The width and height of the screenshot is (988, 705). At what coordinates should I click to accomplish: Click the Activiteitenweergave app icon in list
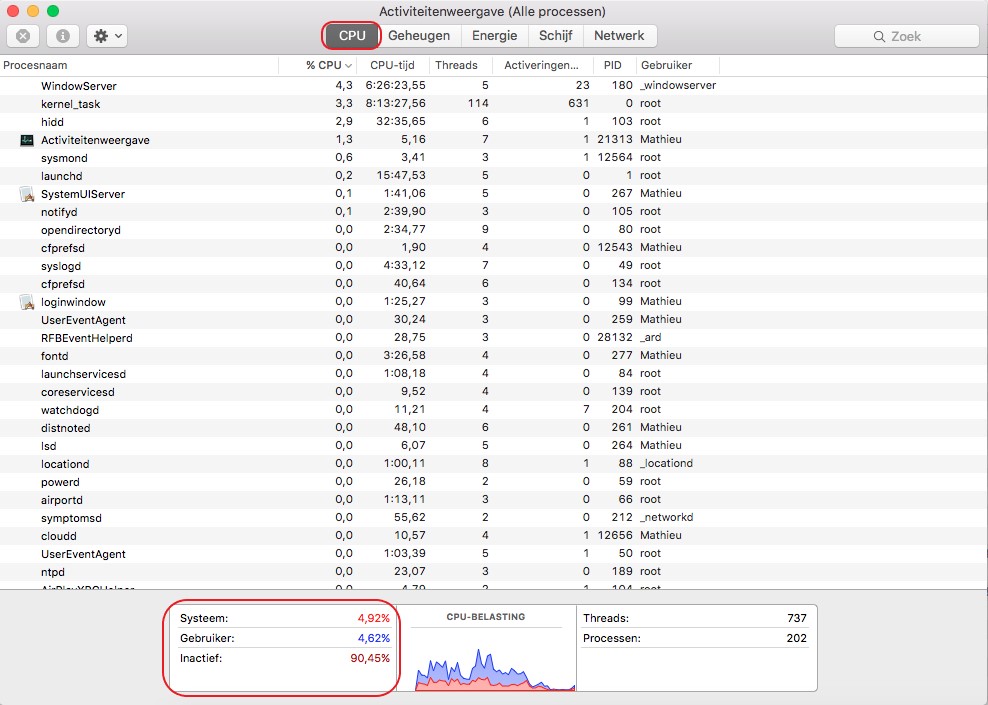point(27,140)
